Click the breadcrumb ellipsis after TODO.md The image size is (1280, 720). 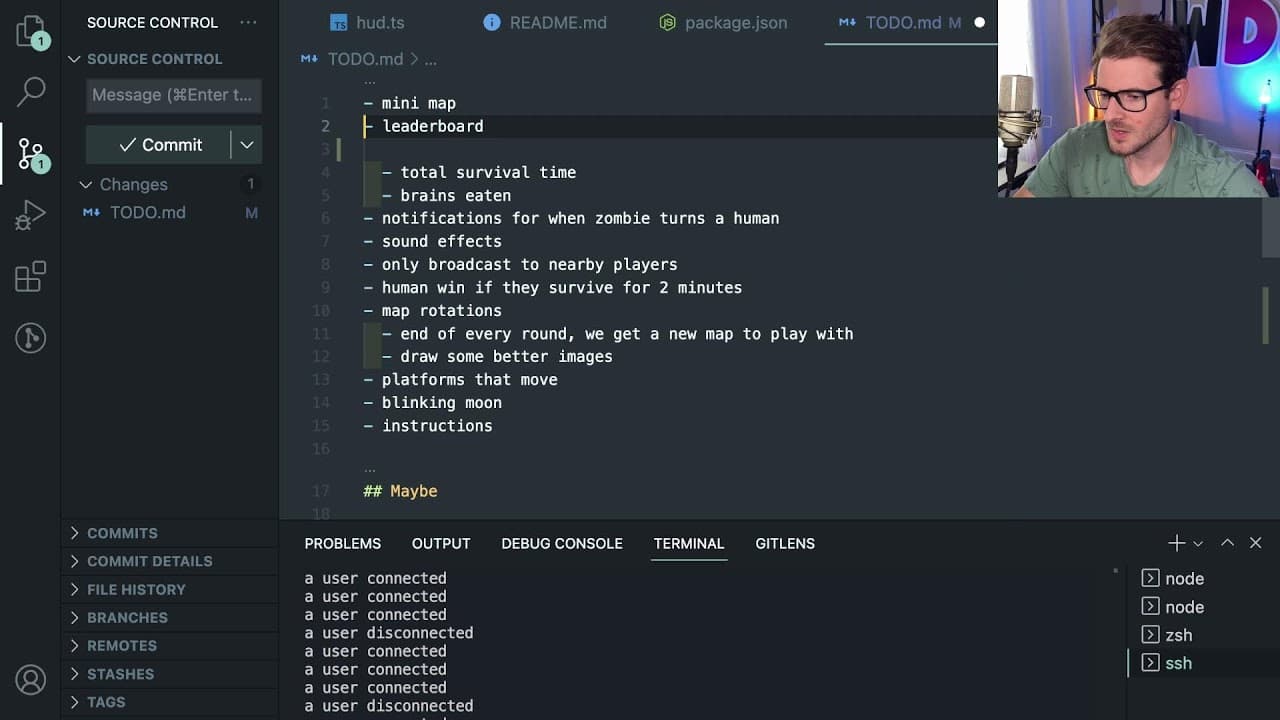click(x=430, y=59)
